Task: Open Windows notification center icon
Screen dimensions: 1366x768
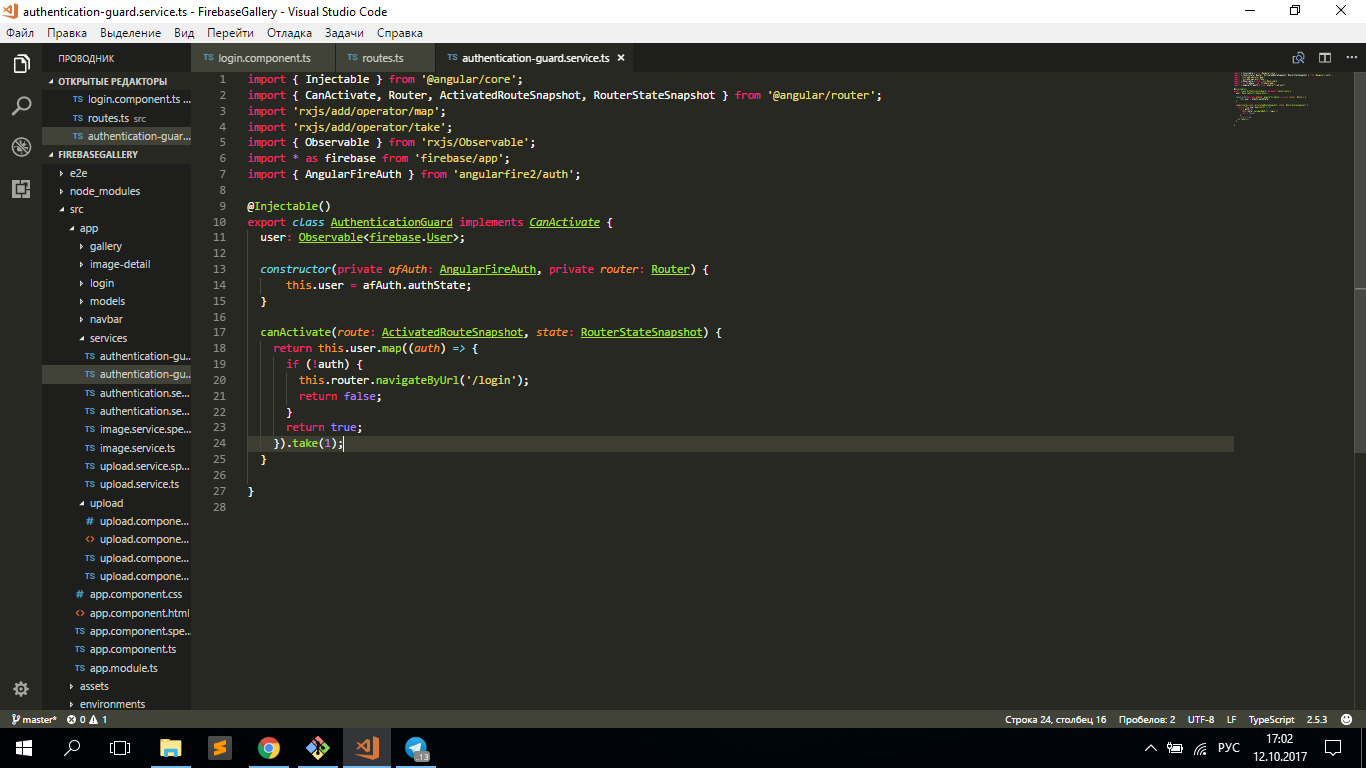Action: 1333,747
